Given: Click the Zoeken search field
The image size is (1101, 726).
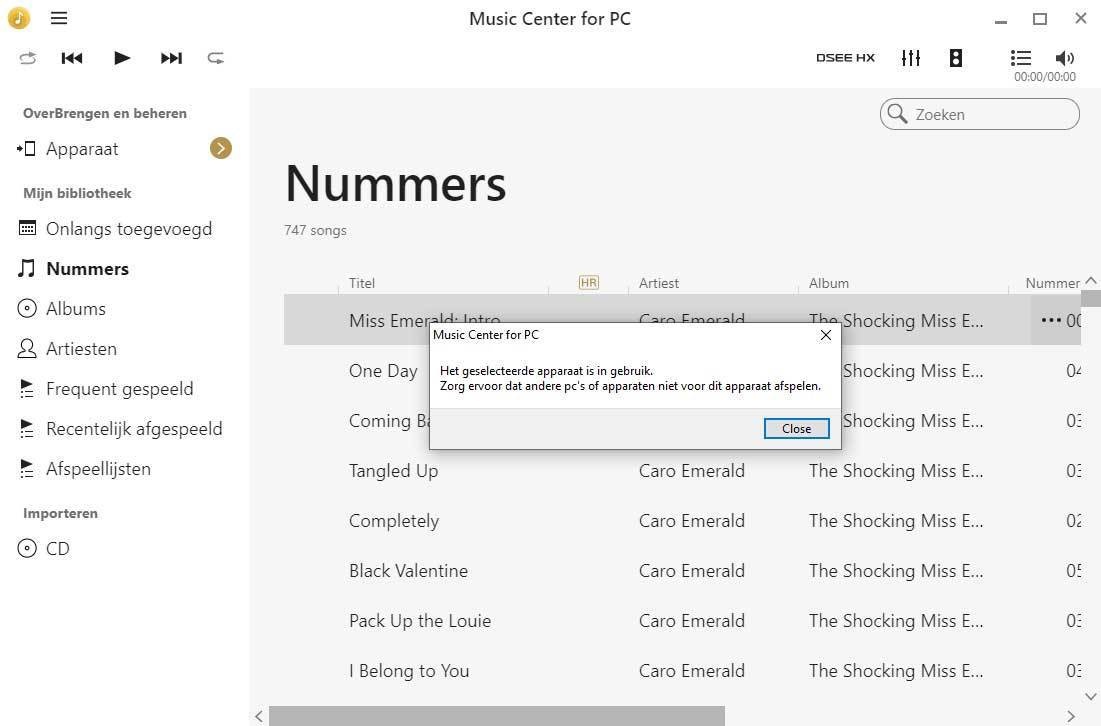Looking at the screenshot, I should point(990,114).
